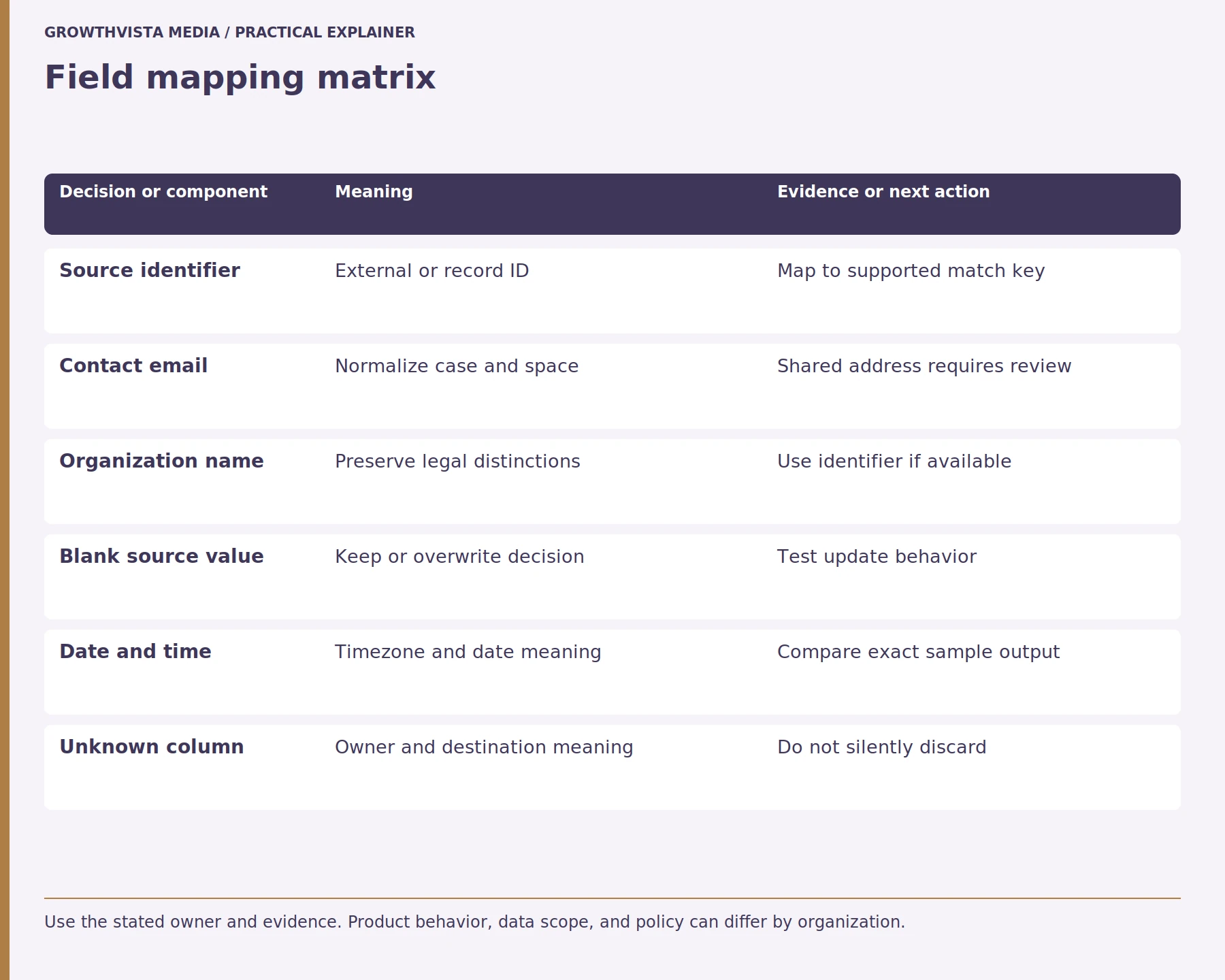The width and height of the screenshot is (1225, 980).
Task: Click 'Timezone and date meaning' cell
Action: click(468, 652)
